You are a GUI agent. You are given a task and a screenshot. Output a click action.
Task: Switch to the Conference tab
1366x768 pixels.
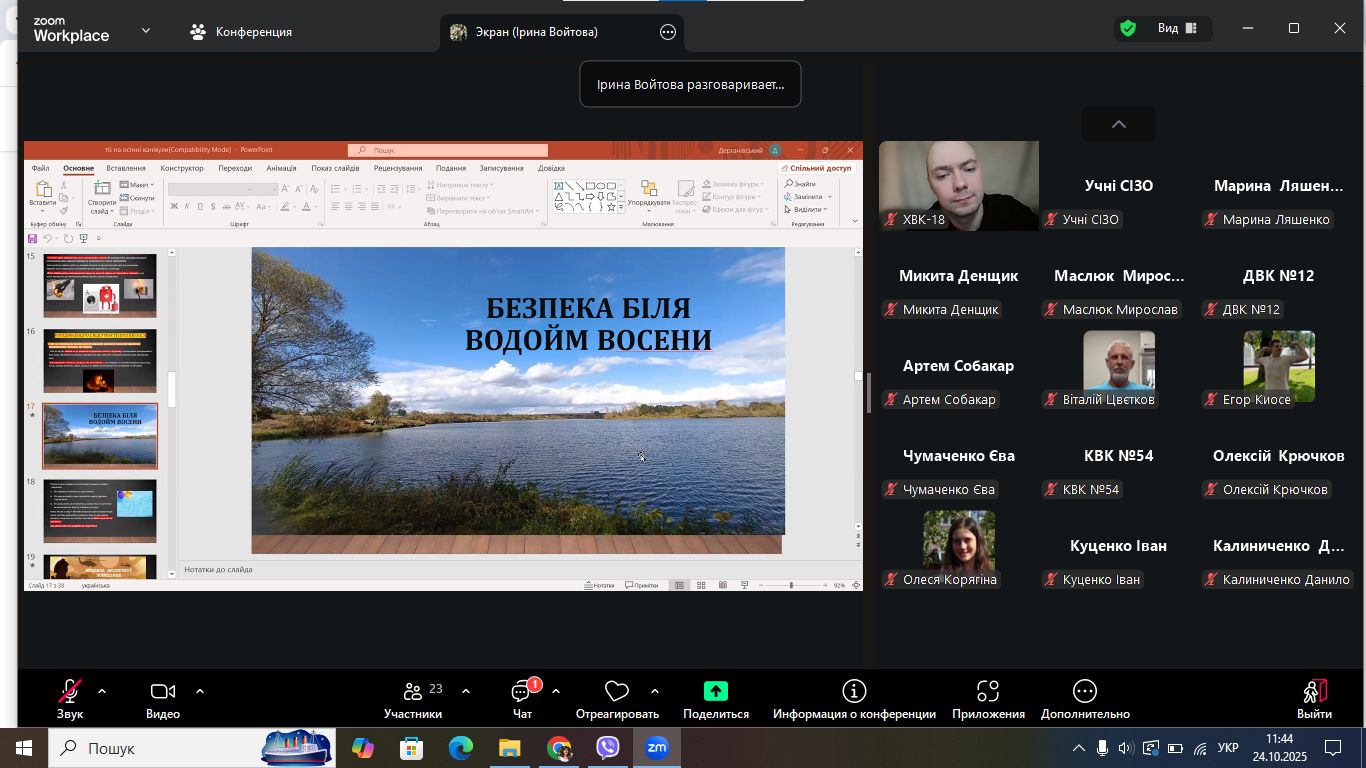tap(241, 32)
